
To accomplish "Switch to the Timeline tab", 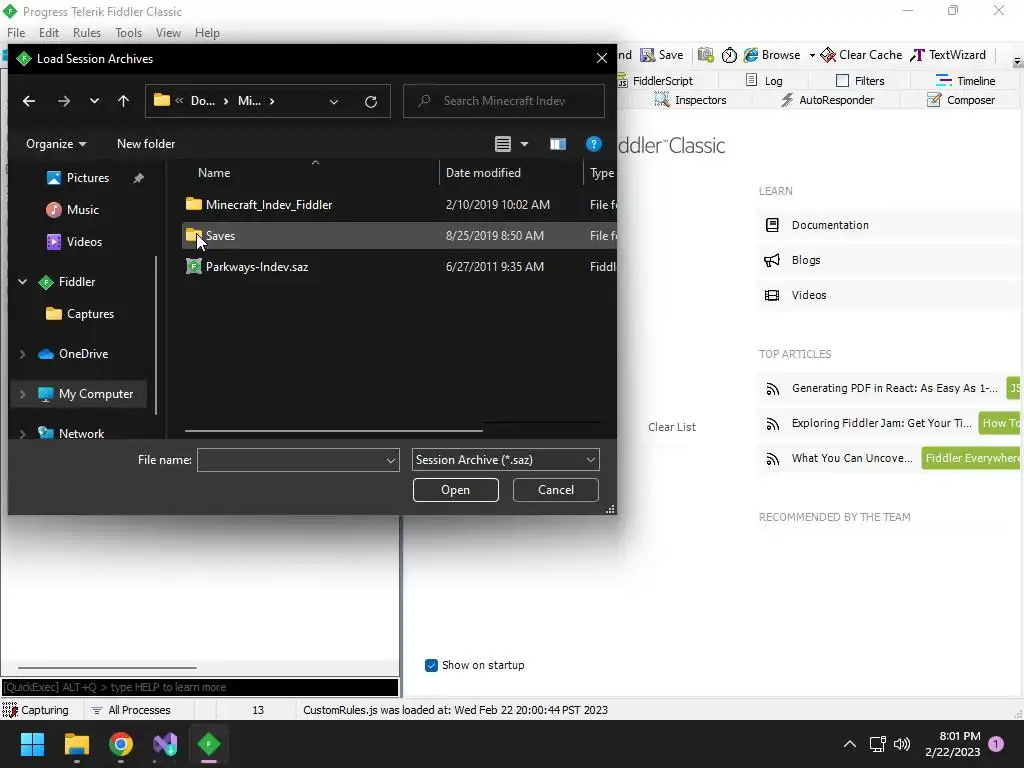I will (965, 81).
